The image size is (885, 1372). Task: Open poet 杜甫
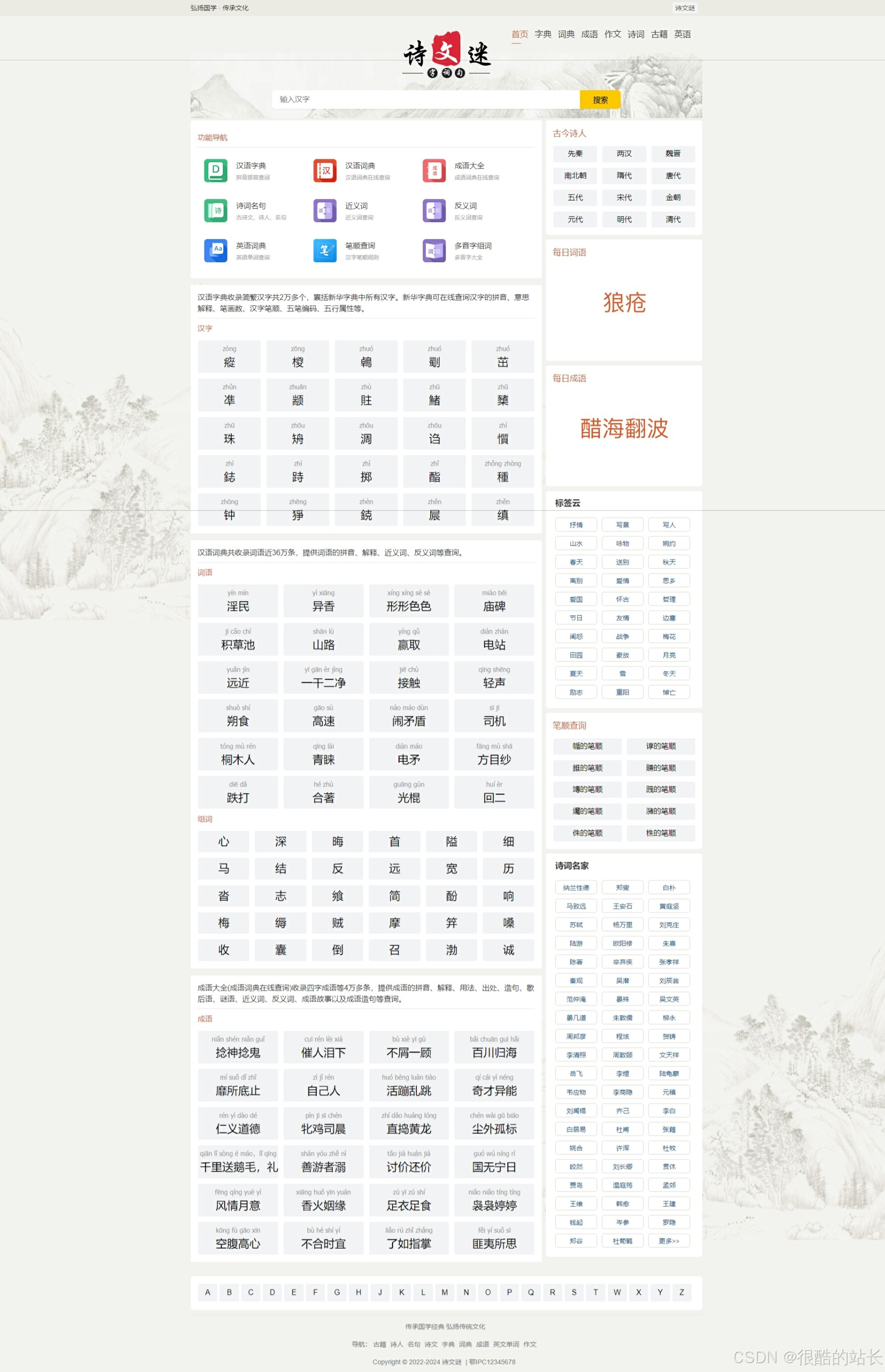[622, 1129]
